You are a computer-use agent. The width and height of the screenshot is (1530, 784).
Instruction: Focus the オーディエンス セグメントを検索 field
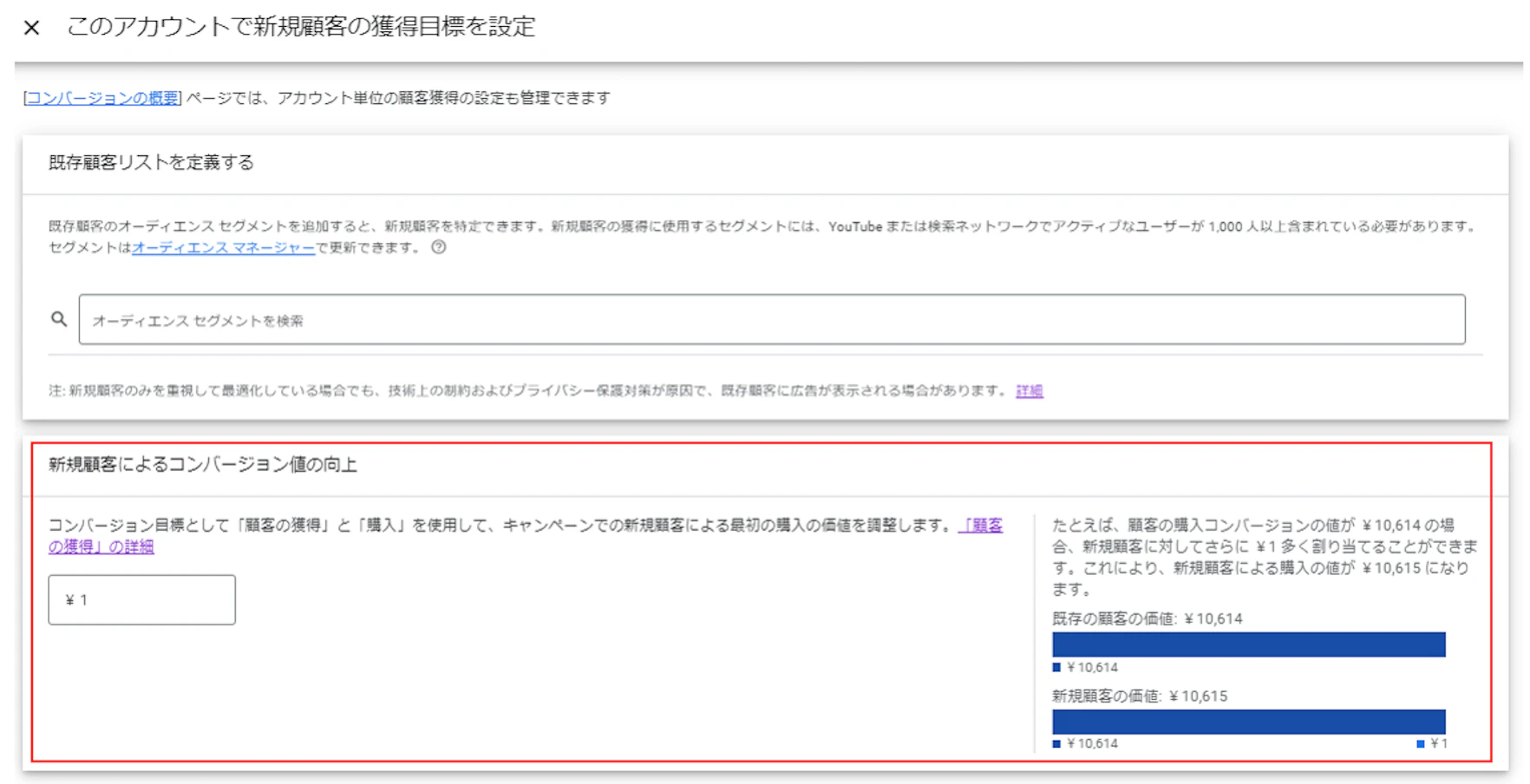pyautogui.click(x=772, y=320)
